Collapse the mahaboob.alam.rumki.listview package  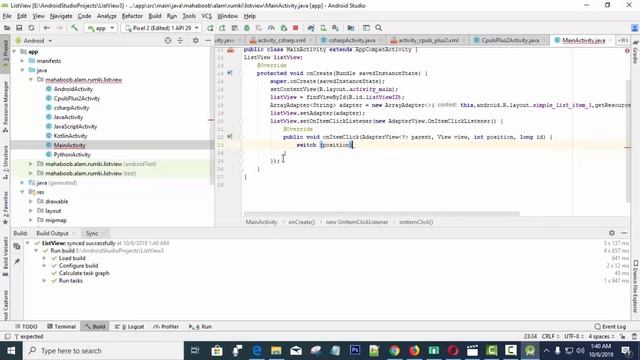pyautogui.click(x=31, y=80)
